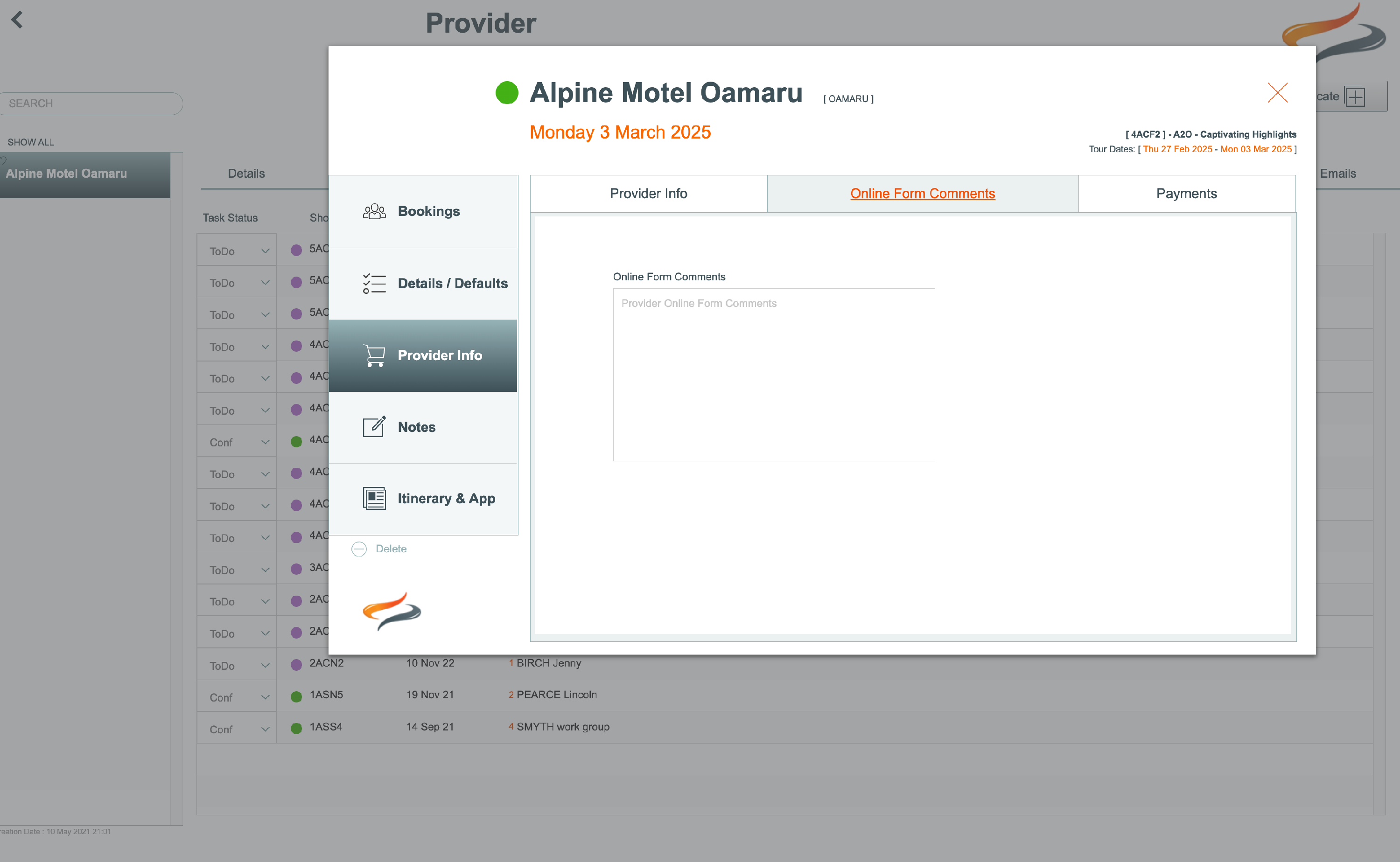Screen dimensions: 1400x862
Task: Click the 2ACN2 tour code
Action: click(x=326, y=663)
